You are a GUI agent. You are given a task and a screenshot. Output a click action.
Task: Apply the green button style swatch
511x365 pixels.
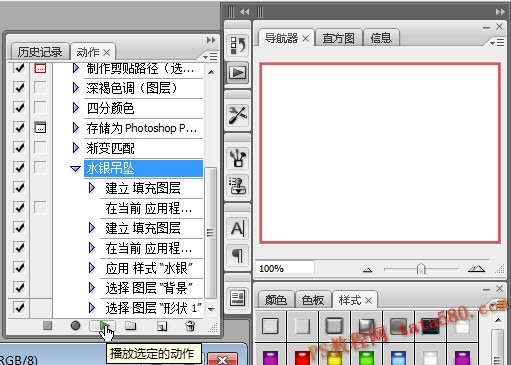pos(366,358)
